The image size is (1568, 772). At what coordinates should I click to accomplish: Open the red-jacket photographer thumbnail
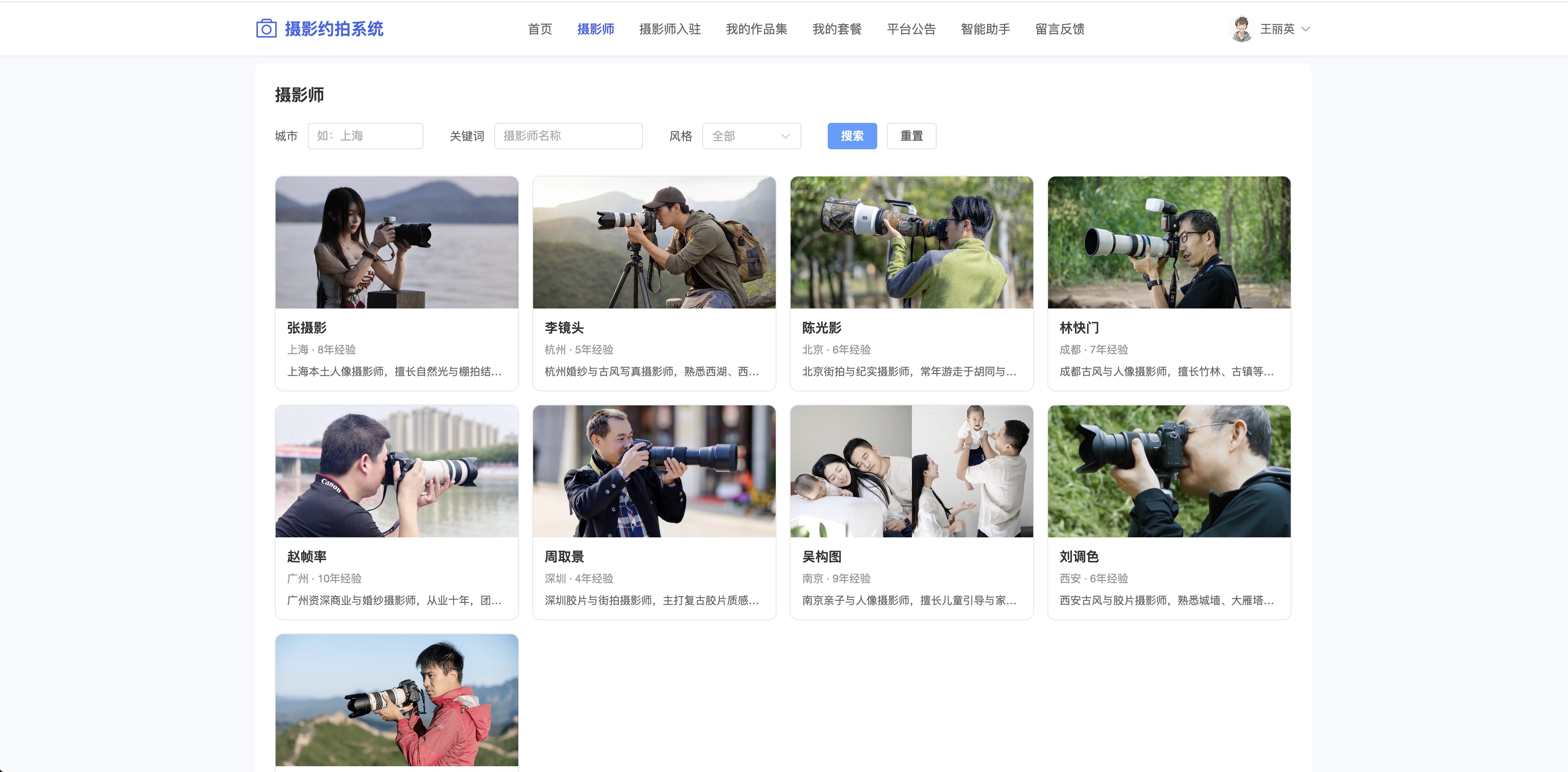point(397,700)
